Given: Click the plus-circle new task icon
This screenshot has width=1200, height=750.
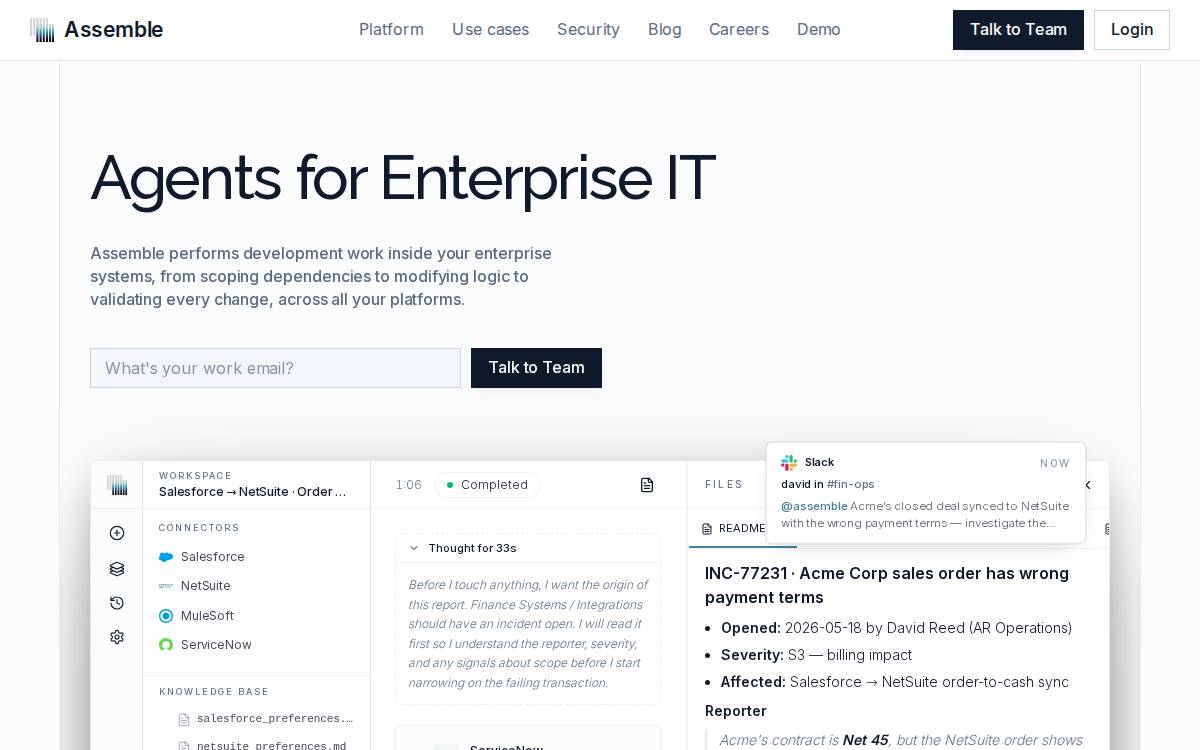Looking at the screenshot, I should click(117, 533).
